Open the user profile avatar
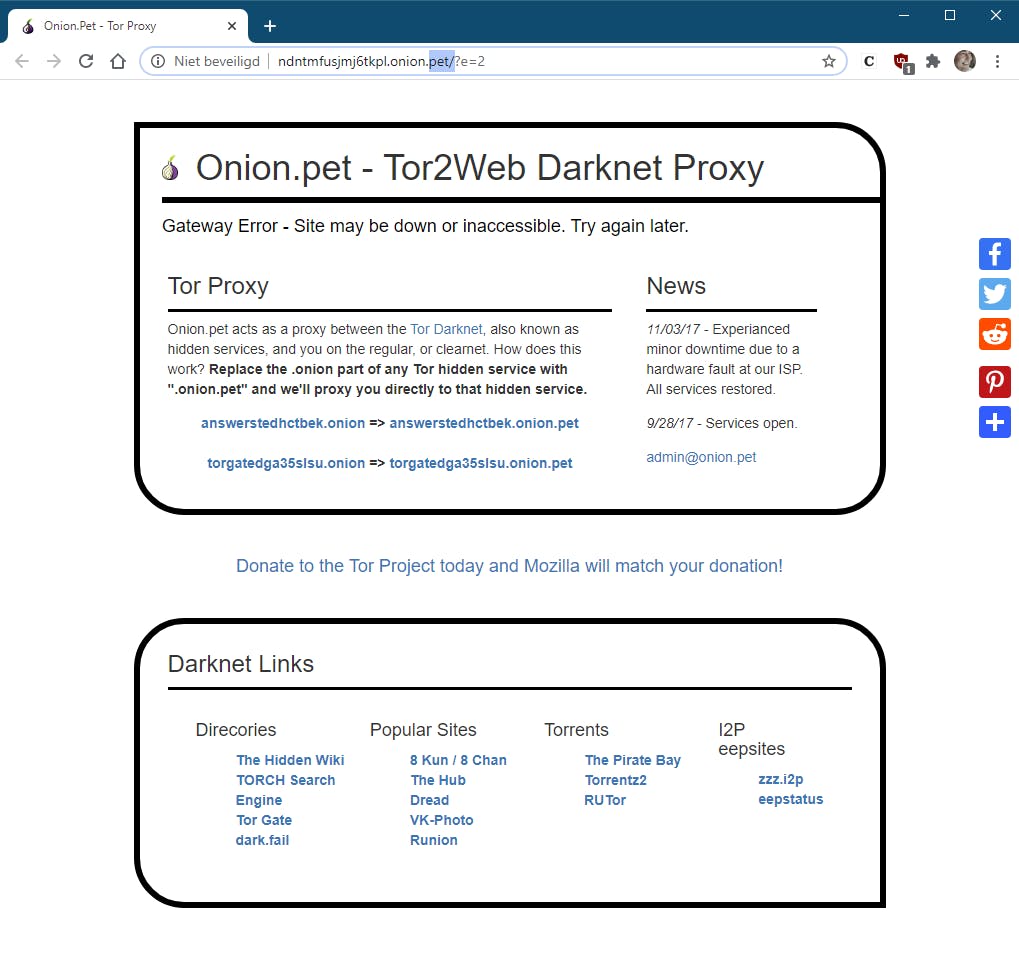Screen dimensions: 1019x968 965,61
